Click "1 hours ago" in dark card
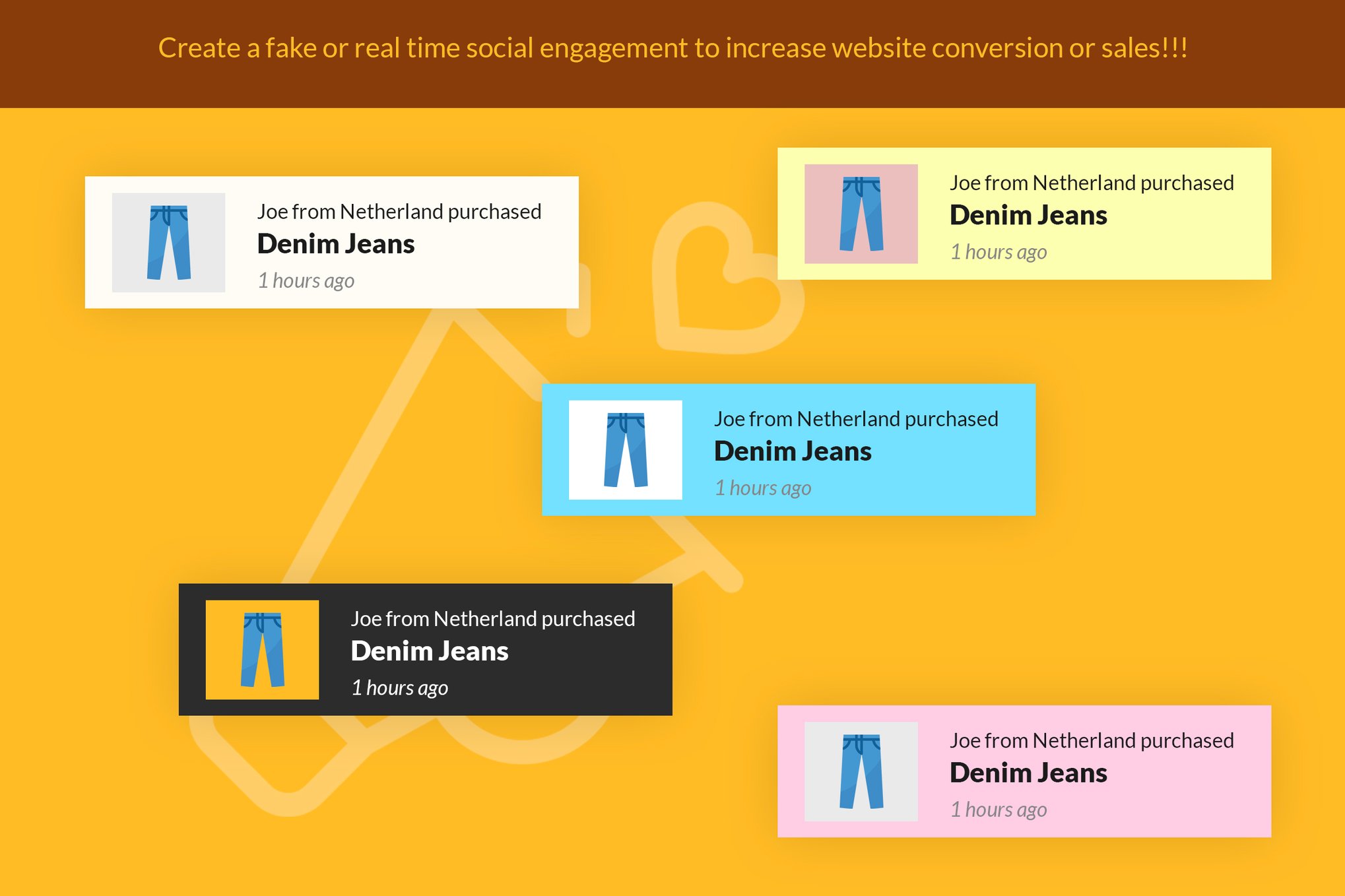 coord(400,688)
